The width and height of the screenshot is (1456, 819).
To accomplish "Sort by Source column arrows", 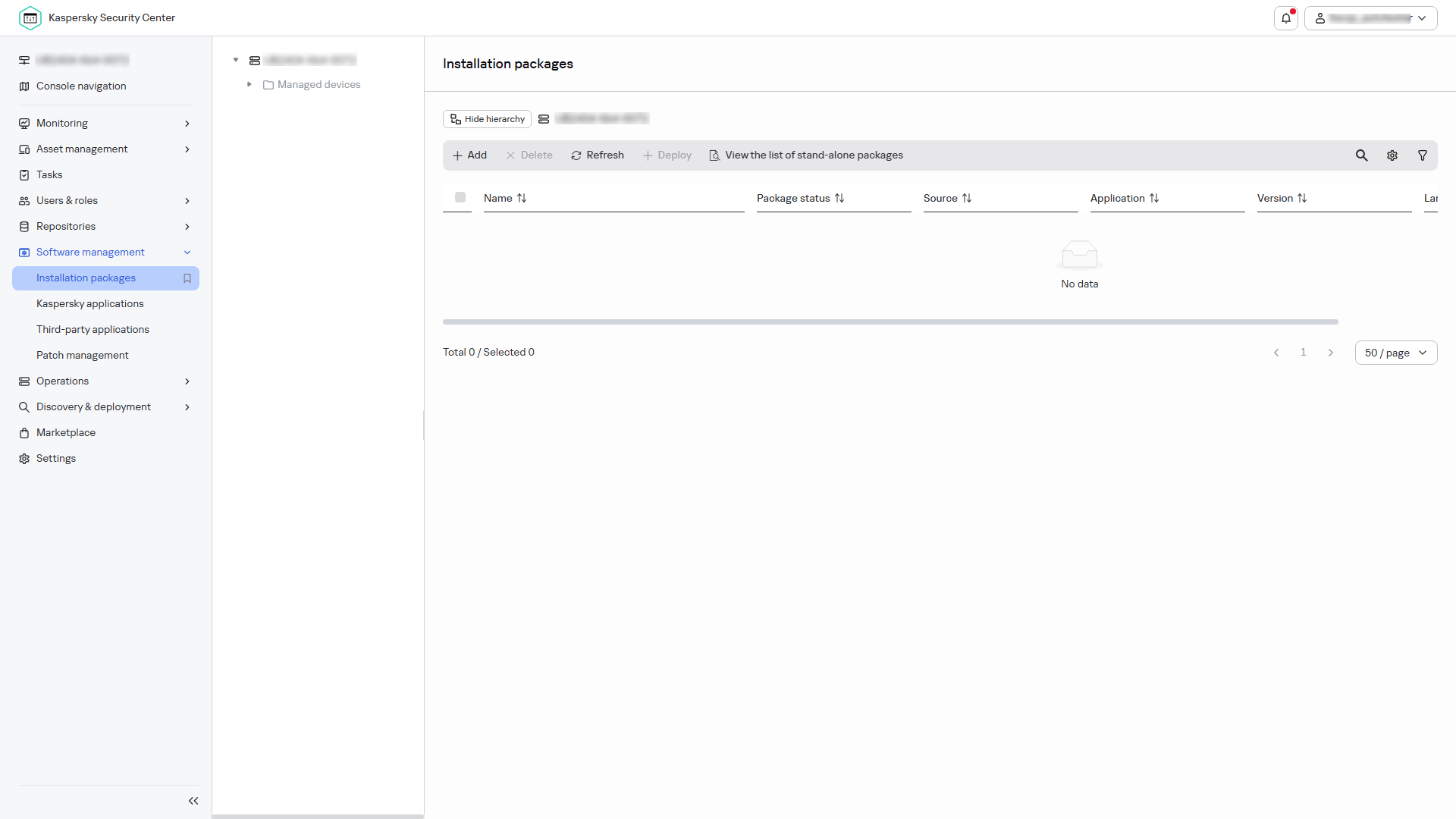I will [x=967, y=198].
